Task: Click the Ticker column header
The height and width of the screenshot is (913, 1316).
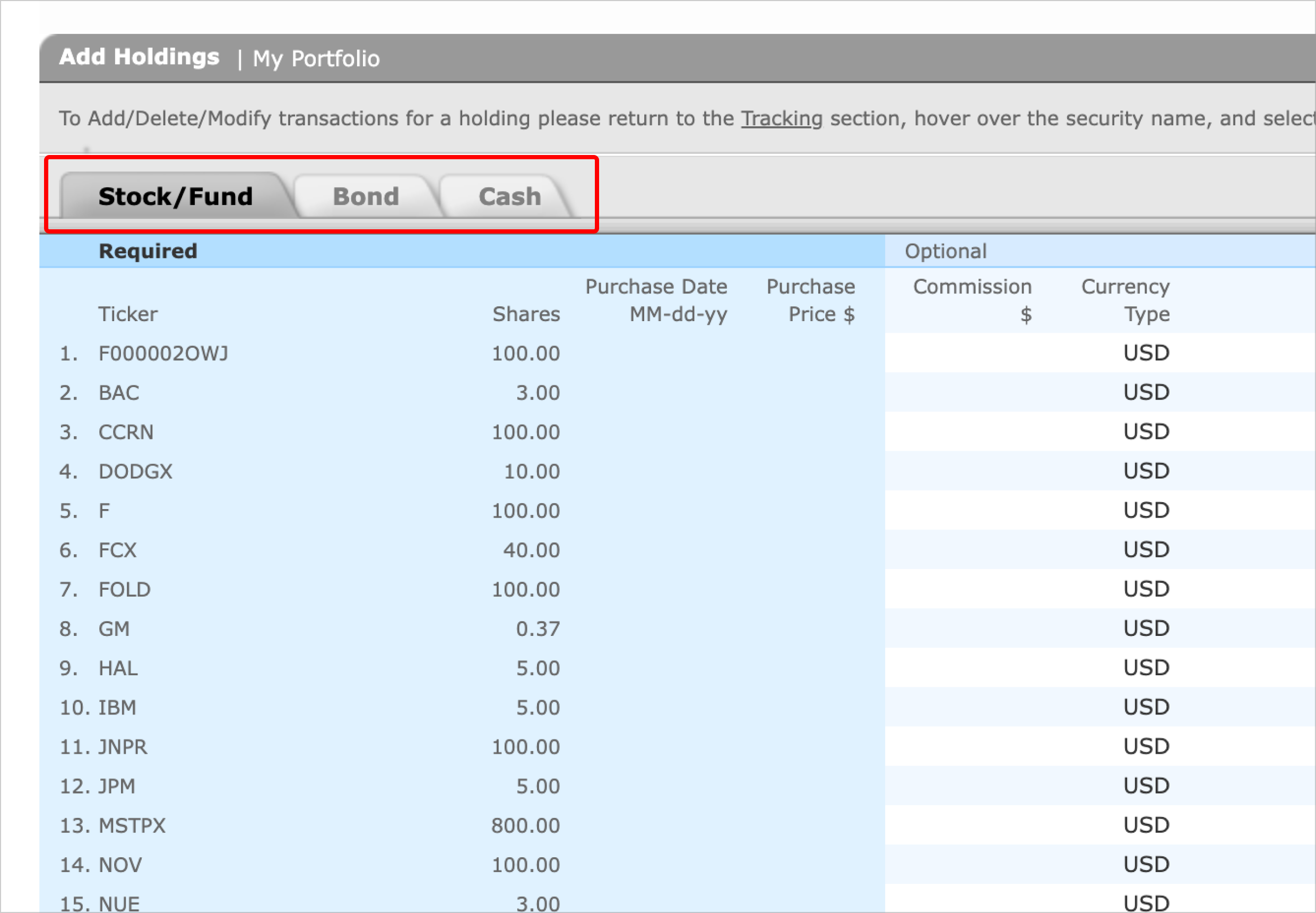Action: (x=127, y=314)
